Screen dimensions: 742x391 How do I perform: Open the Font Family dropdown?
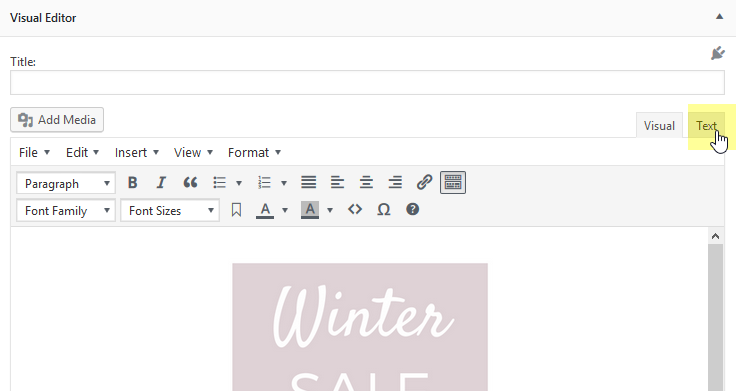click(66, 210)
